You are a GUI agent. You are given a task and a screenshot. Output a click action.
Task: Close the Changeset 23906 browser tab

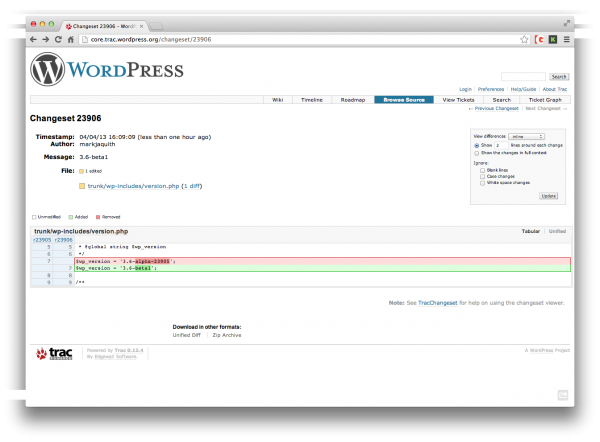tap(142, 26)
